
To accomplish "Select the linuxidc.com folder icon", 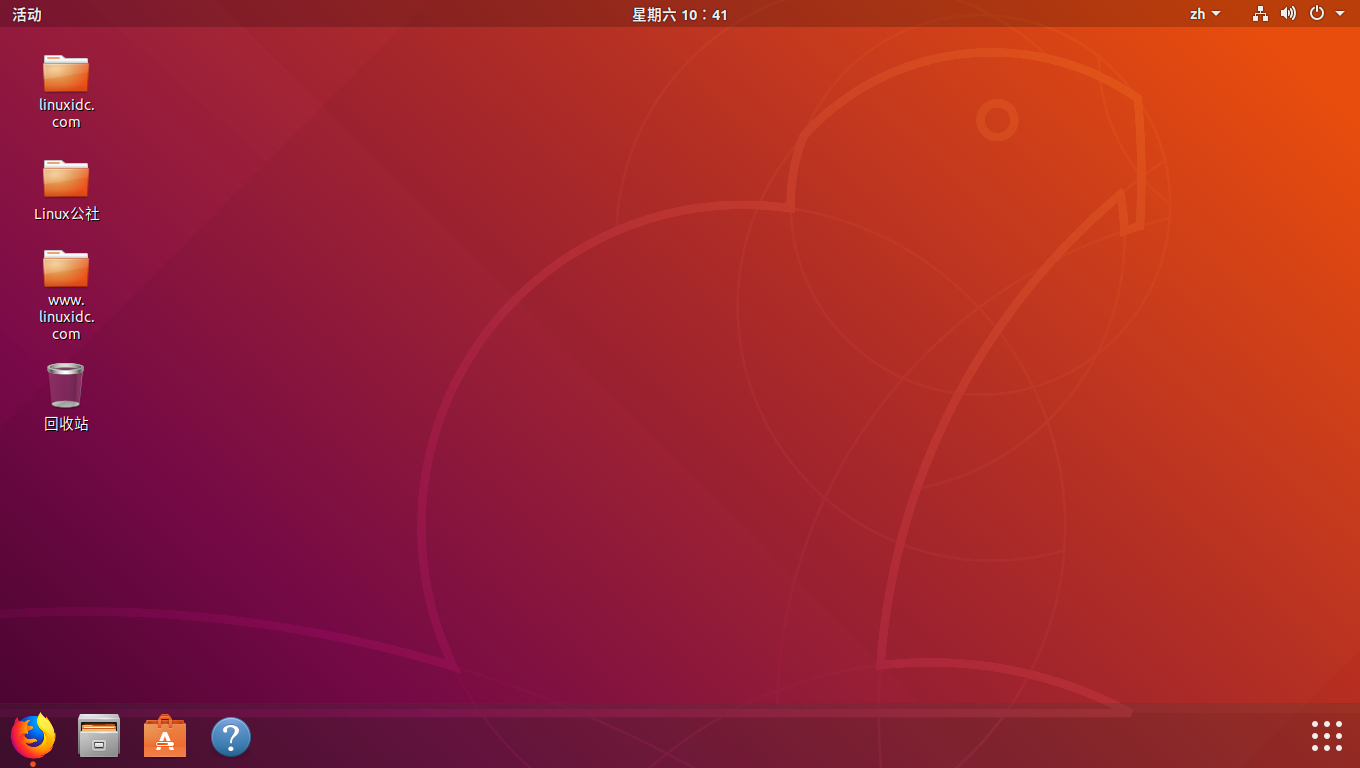I will 66,74.
